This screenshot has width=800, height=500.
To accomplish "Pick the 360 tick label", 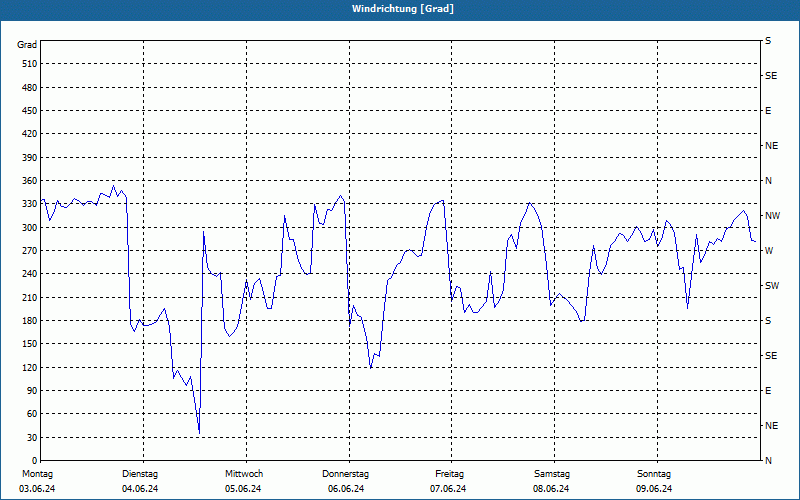I will [30, 181].
